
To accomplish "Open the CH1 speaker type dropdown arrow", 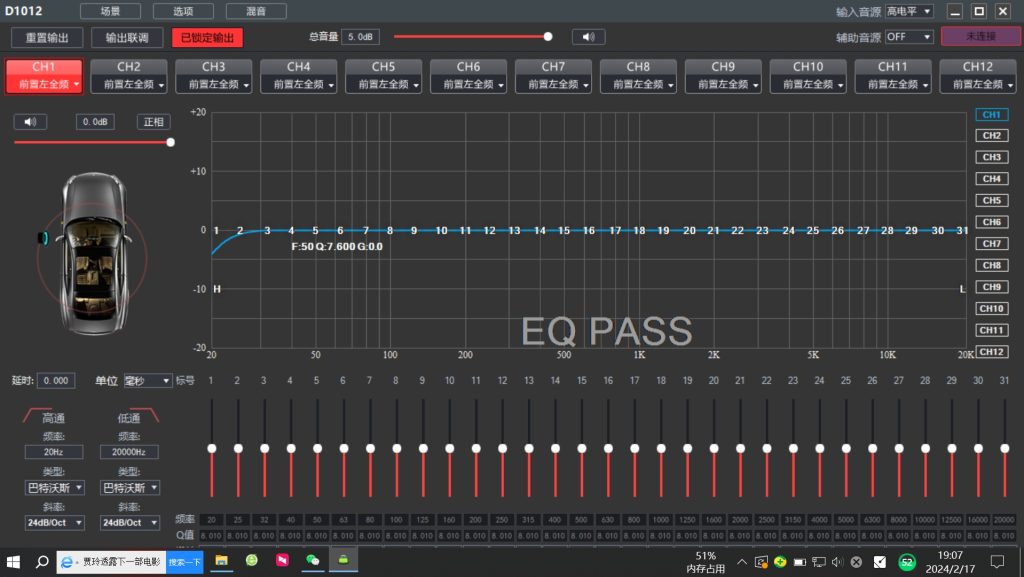I will click(x=76, y=84).
